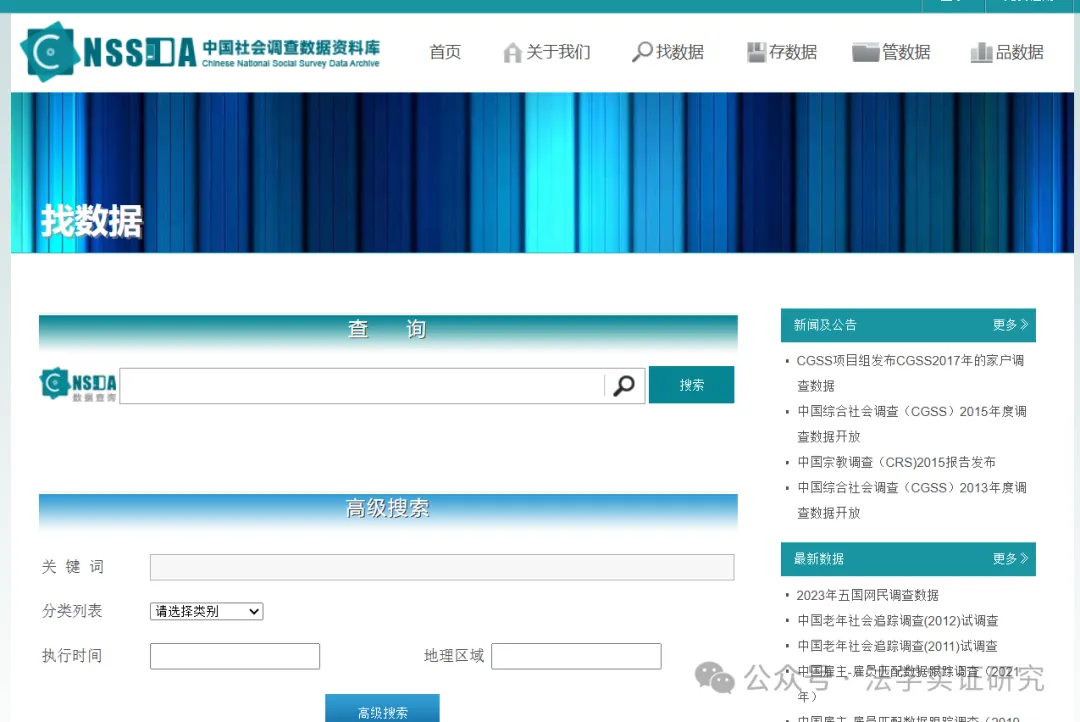The height and width of the screenshot is (722, 1080).
Task: Click 更多 in the 新闻及公告 header
Action: [1010, 324]
